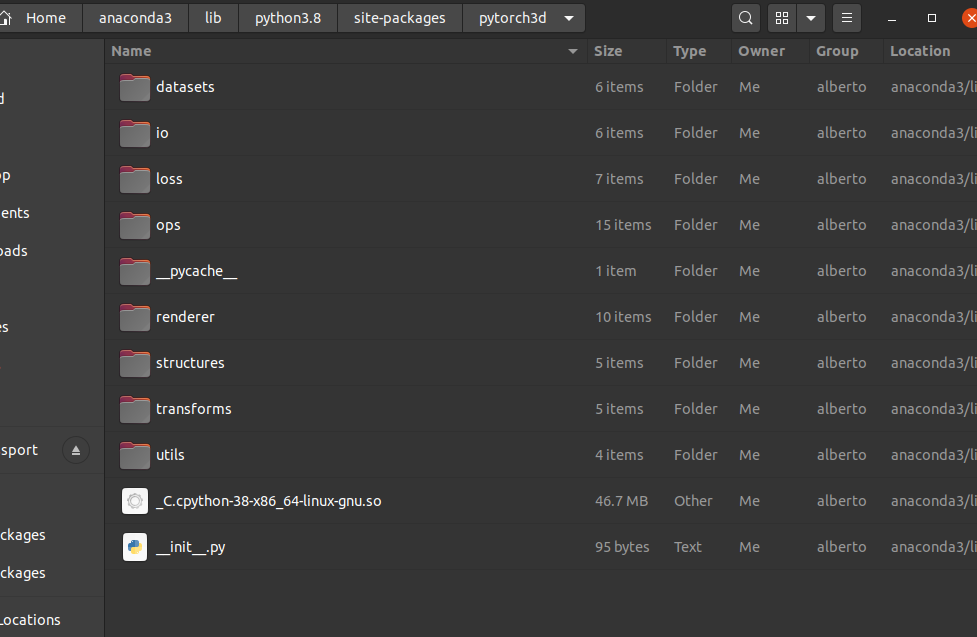This screenshot has width=977, height=637.
Task: Open the transforms folder
Action: pos(194,409)
